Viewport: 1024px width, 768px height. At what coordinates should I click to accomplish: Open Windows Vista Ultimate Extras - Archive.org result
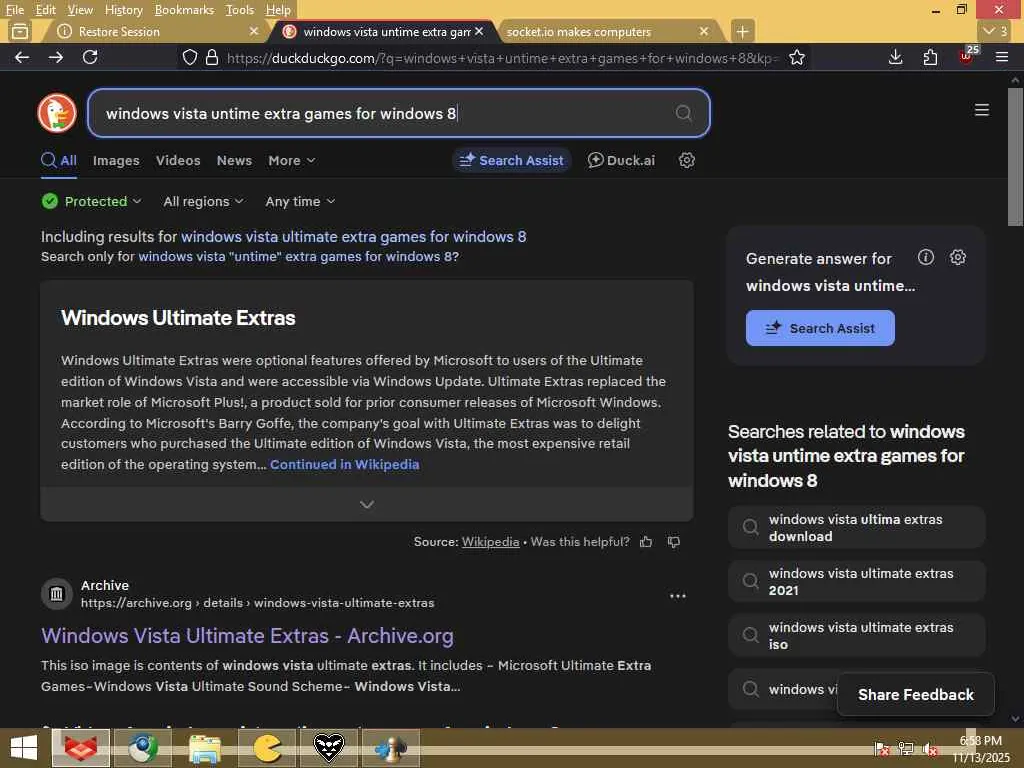pyautogui.click(x=248, y=635)
